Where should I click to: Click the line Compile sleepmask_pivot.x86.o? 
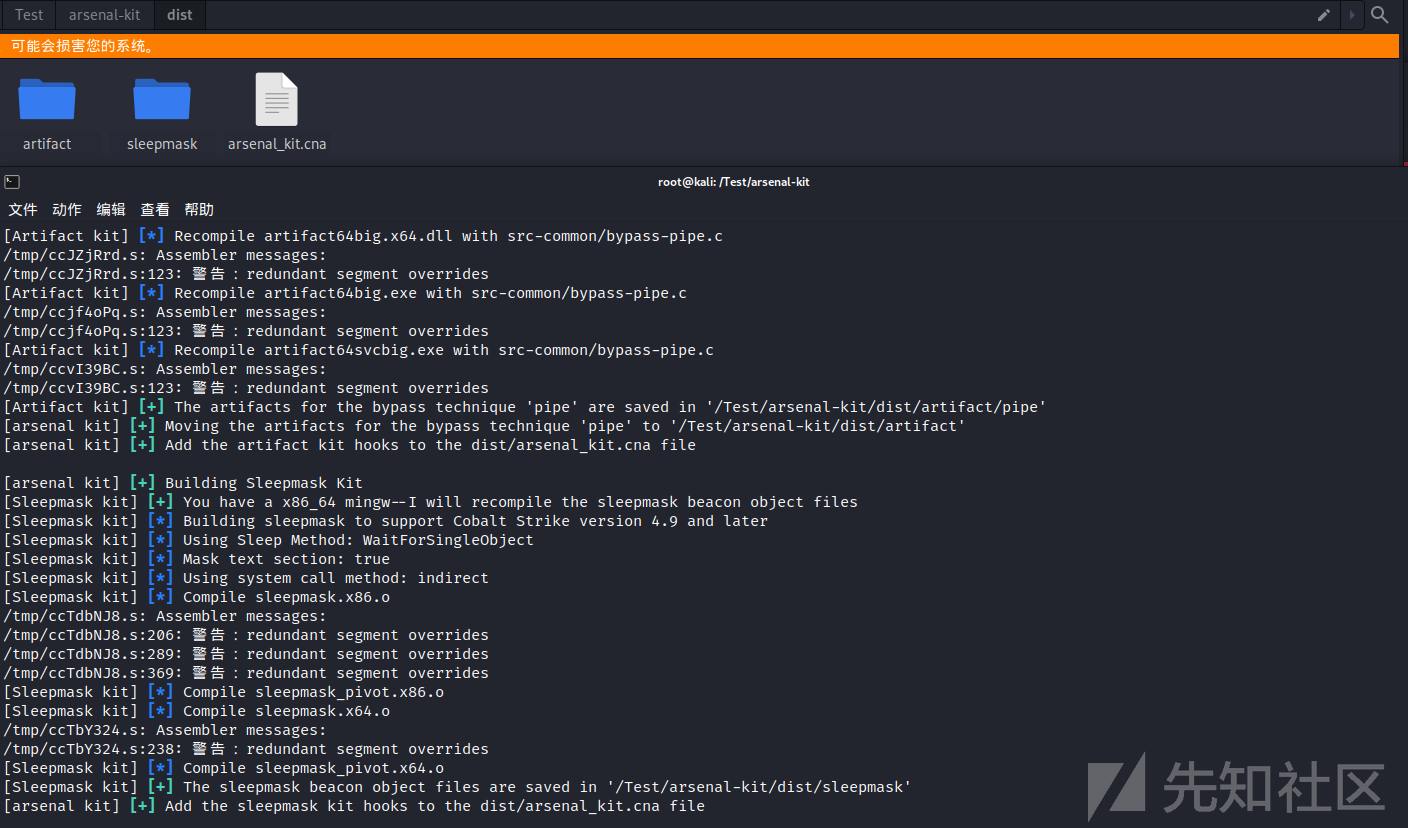224,692
